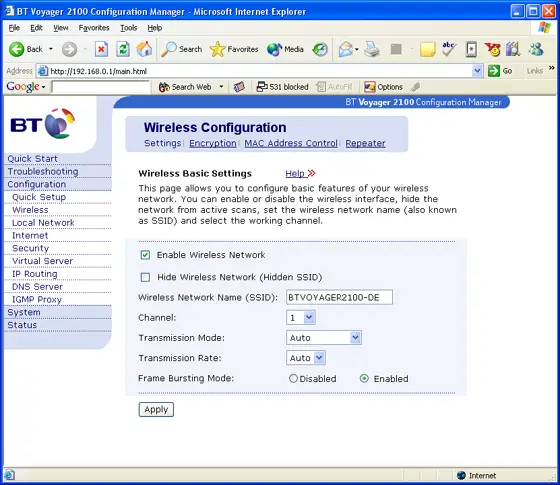Open the Search Web dropdown arrow

[x=221, y=87]
